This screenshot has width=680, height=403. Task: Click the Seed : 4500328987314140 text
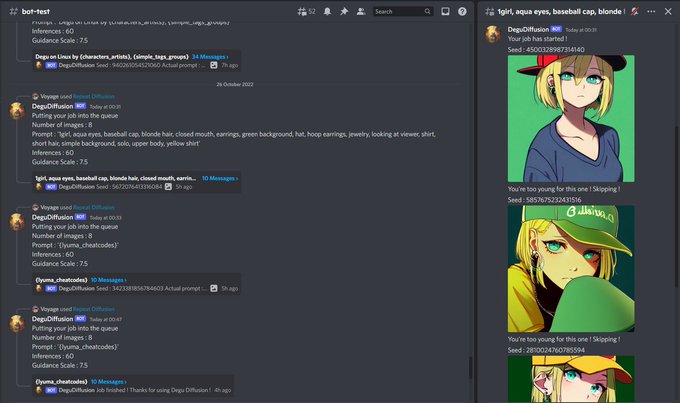[x=546, y=50]
